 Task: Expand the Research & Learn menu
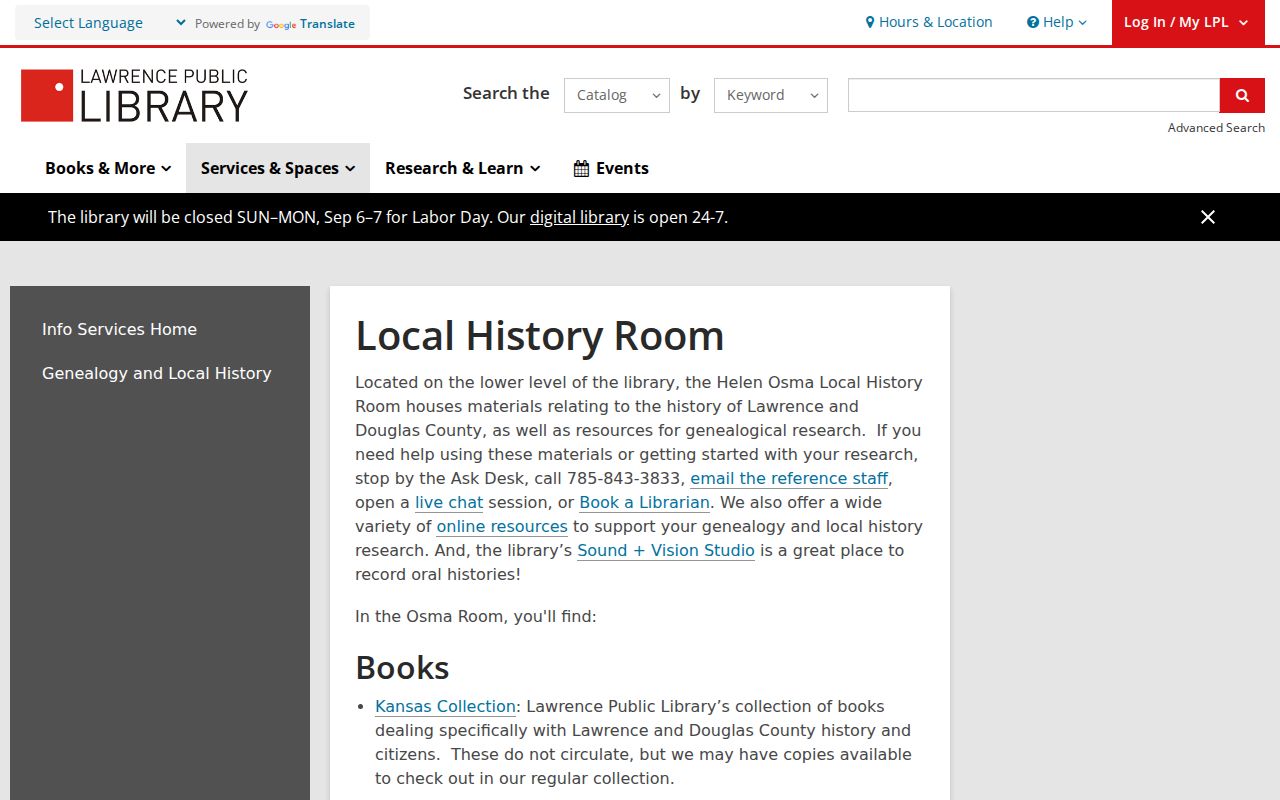pyautogui.click(x=463, y=168)
